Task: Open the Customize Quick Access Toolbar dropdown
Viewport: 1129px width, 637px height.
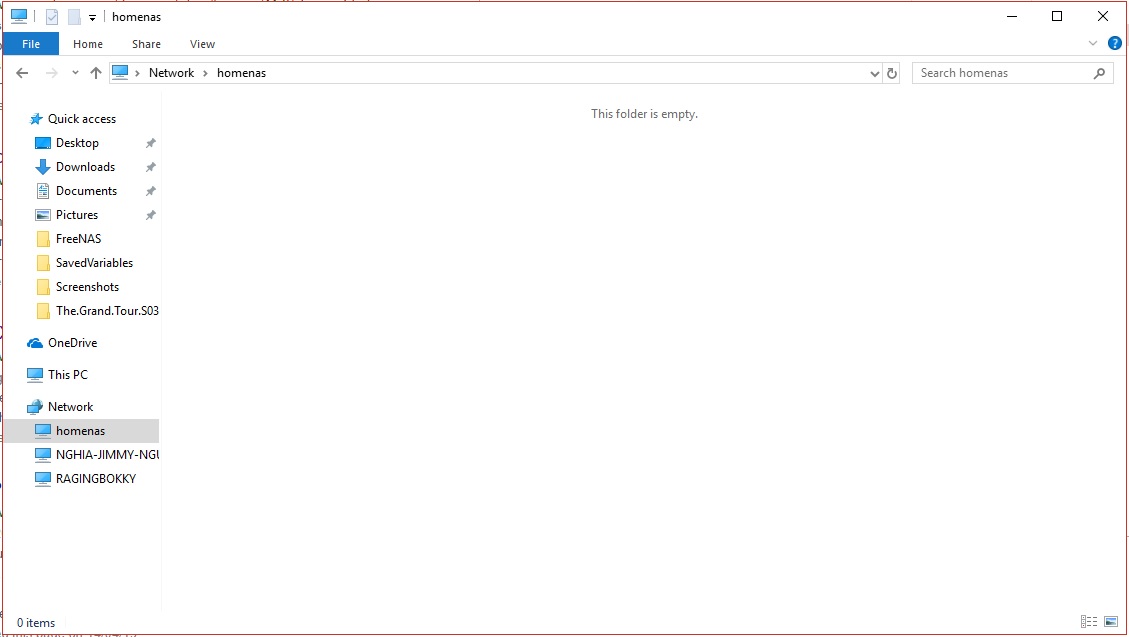Action: [x=92, y=17]
